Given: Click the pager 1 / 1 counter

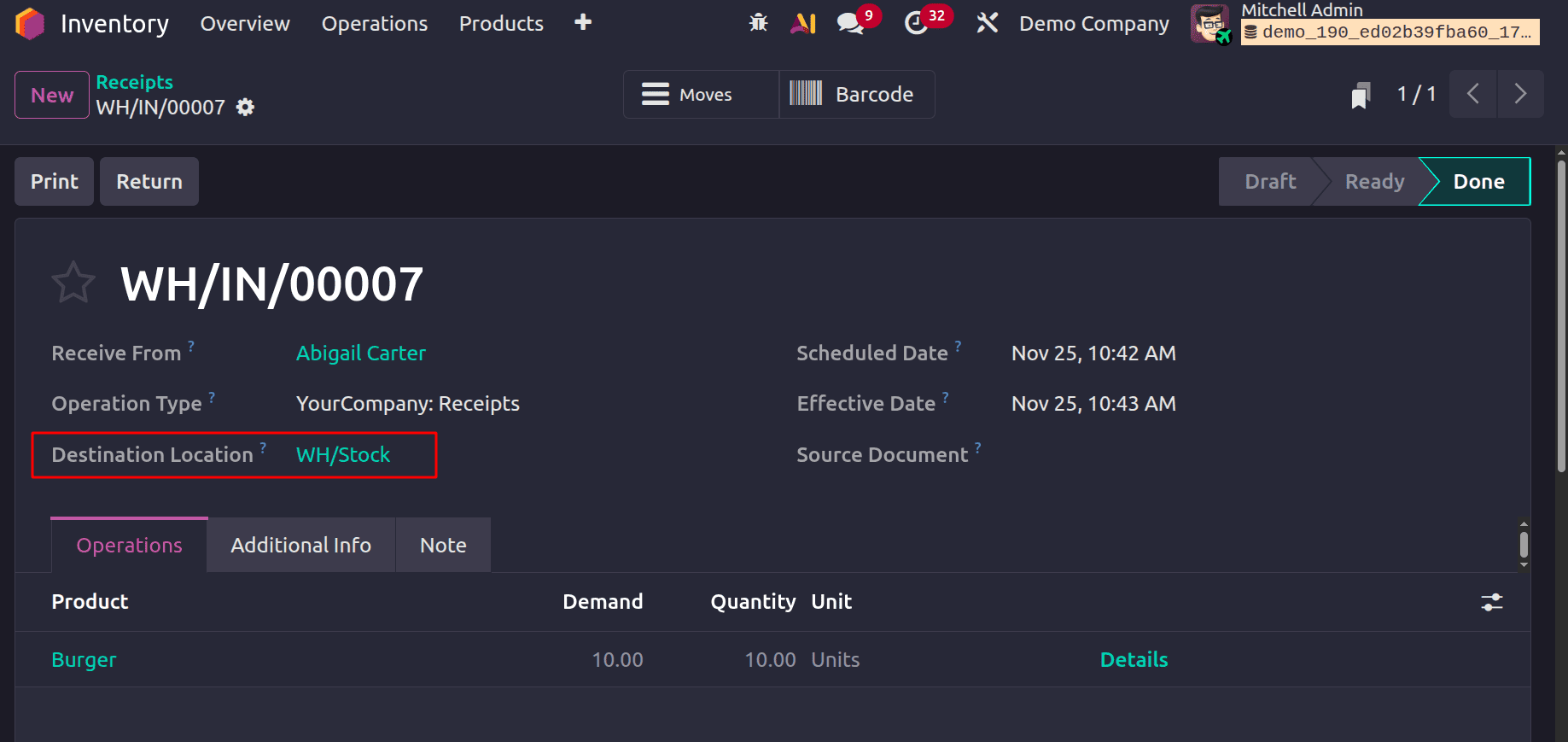Looking at the screenshot, I should coord(1416,94).
